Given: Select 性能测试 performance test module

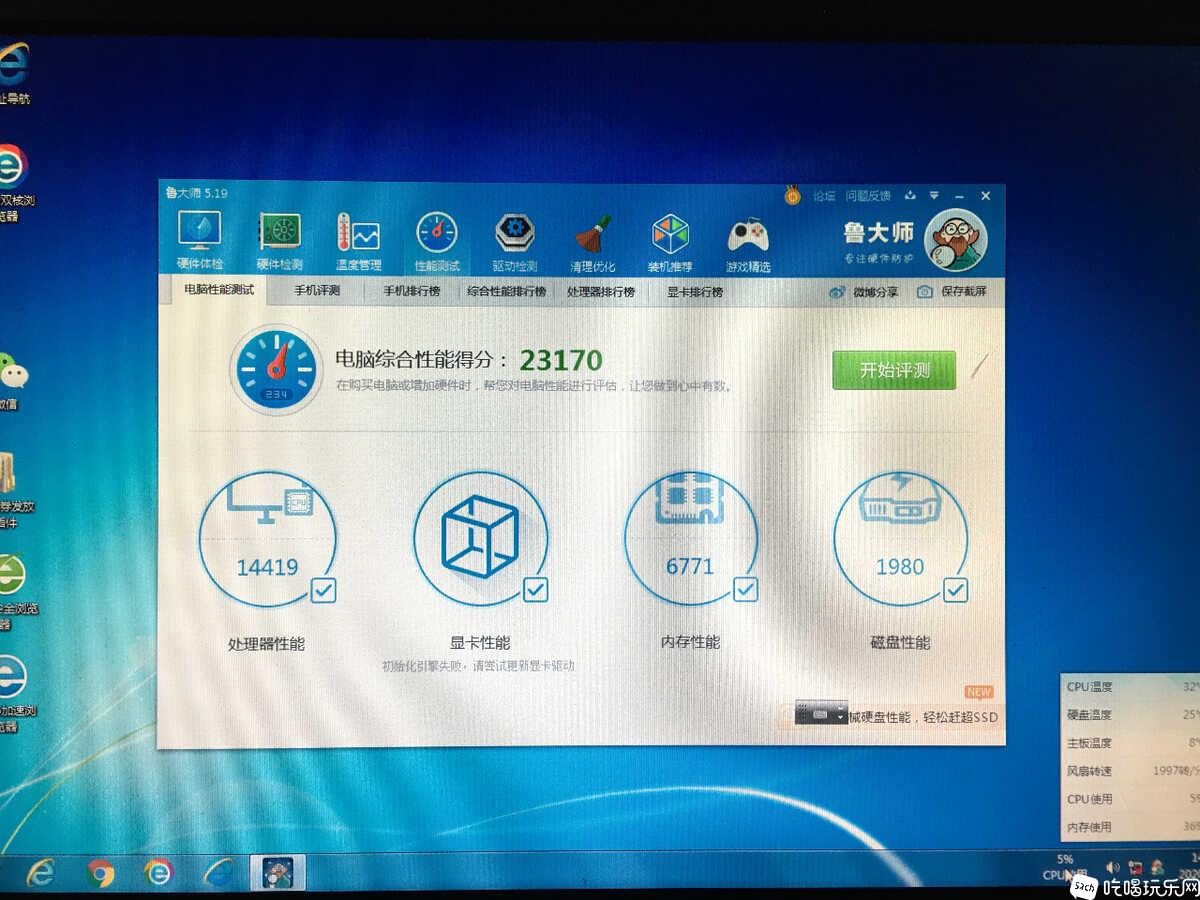Looking at the screenshot, I should 437,242.
